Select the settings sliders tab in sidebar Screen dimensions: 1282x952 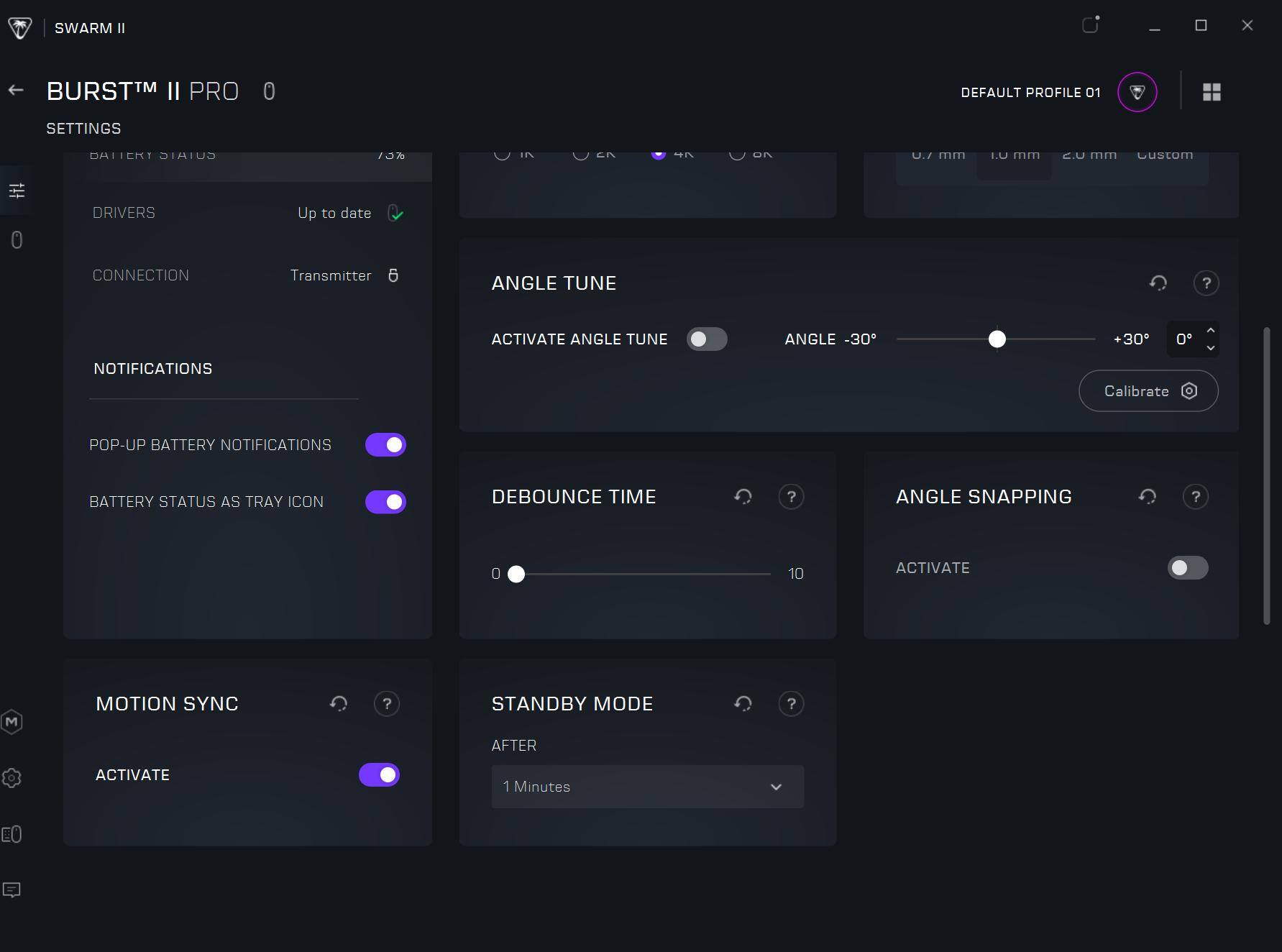point(17,191)
